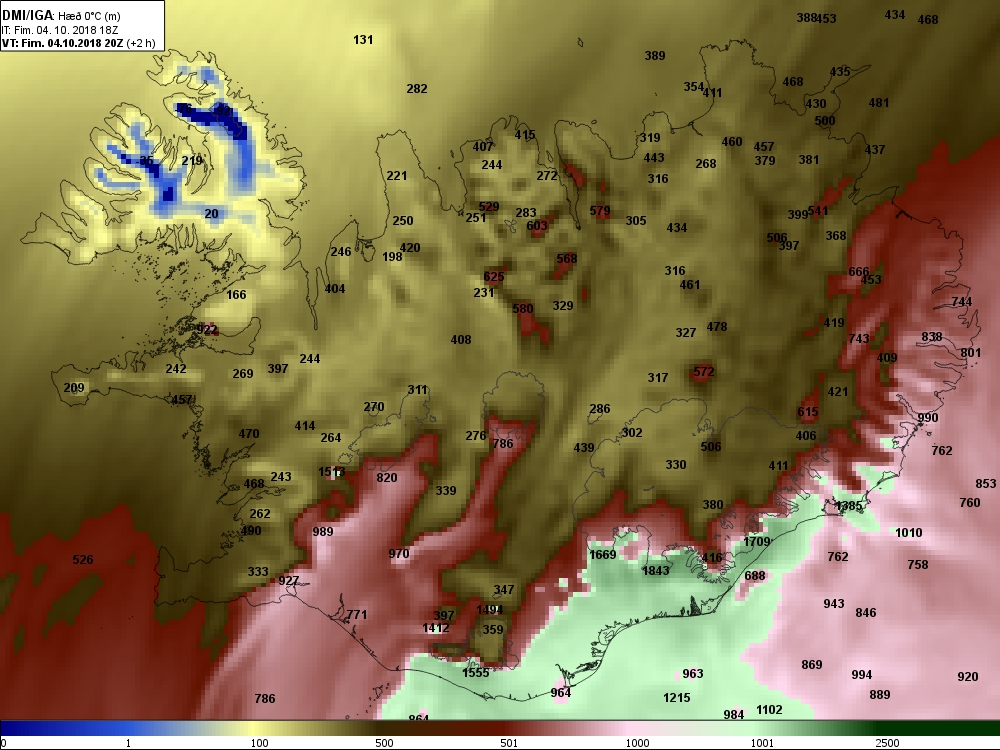The height and width of the screenshot is (750, 1000).
Task: Select the value 20 in Westfjords
Action: pos(211,214)
